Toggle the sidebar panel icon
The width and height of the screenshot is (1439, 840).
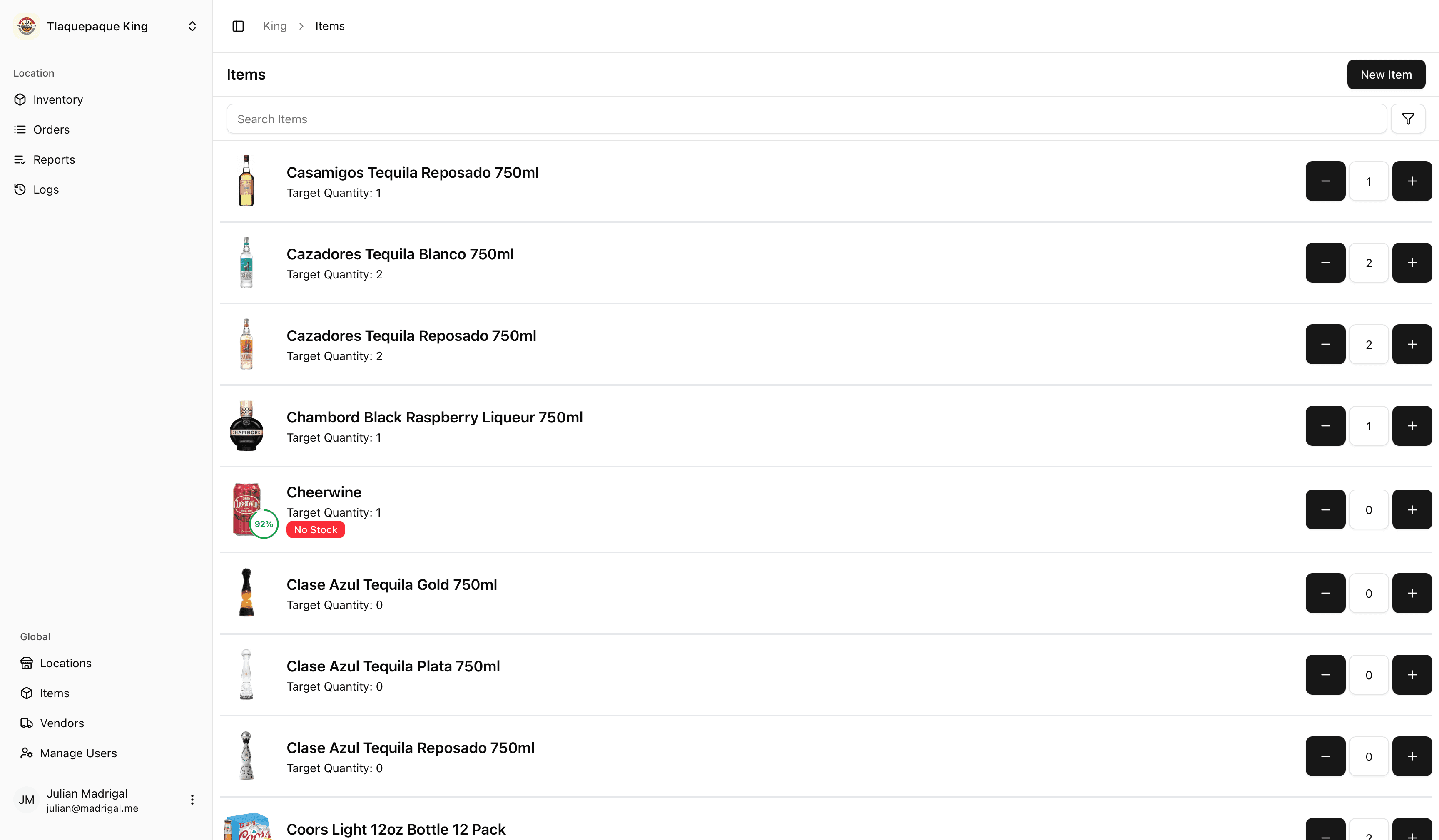pos(238,26)
